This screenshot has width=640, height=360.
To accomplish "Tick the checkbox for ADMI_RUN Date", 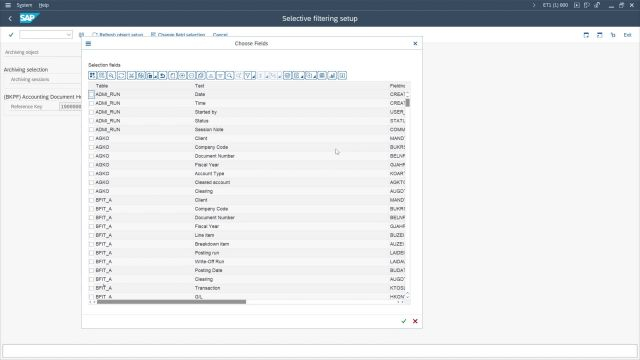I will (91, 94).
